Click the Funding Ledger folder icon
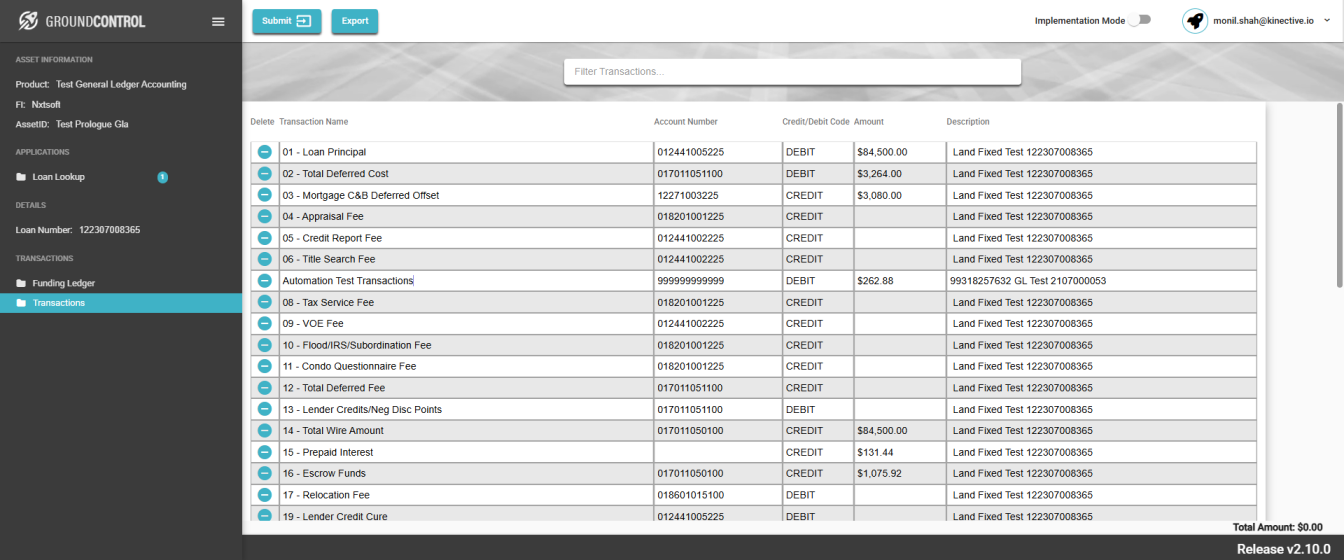Viewport: 1344px width, 560px height. 21,283
